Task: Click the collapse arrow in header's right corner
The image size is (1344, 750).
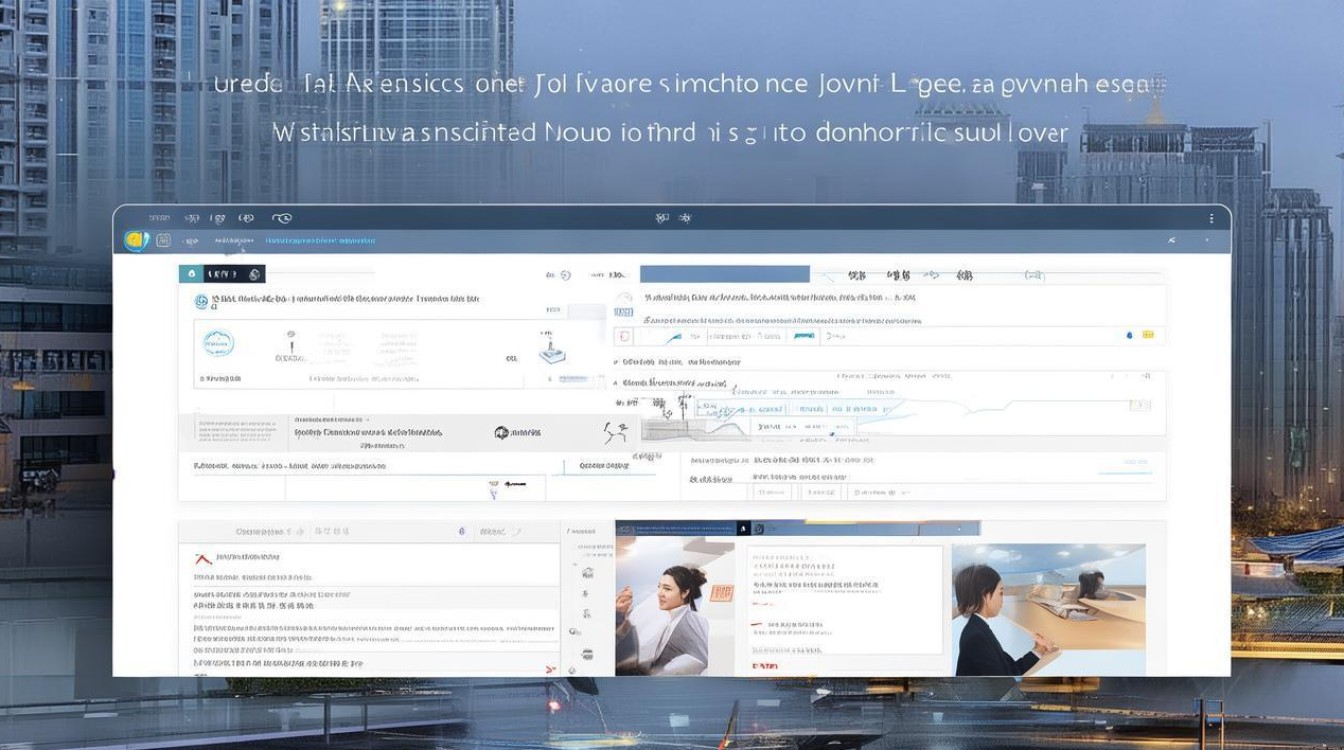Action: [x=1172, y=241]
